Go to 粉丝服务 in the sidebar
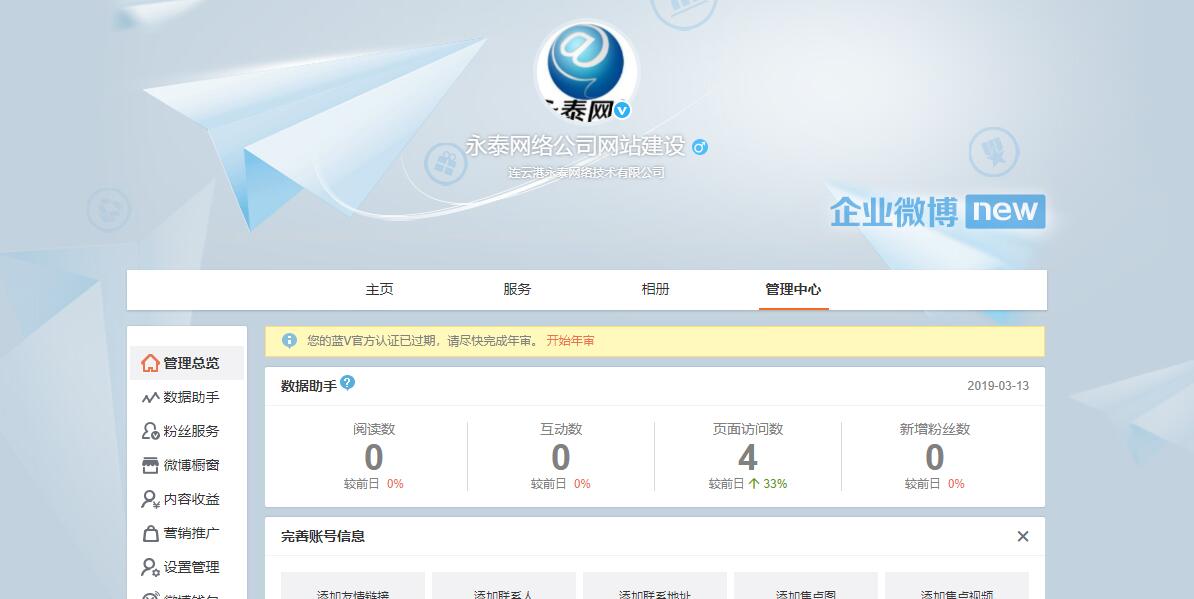 tap(187, 431)
